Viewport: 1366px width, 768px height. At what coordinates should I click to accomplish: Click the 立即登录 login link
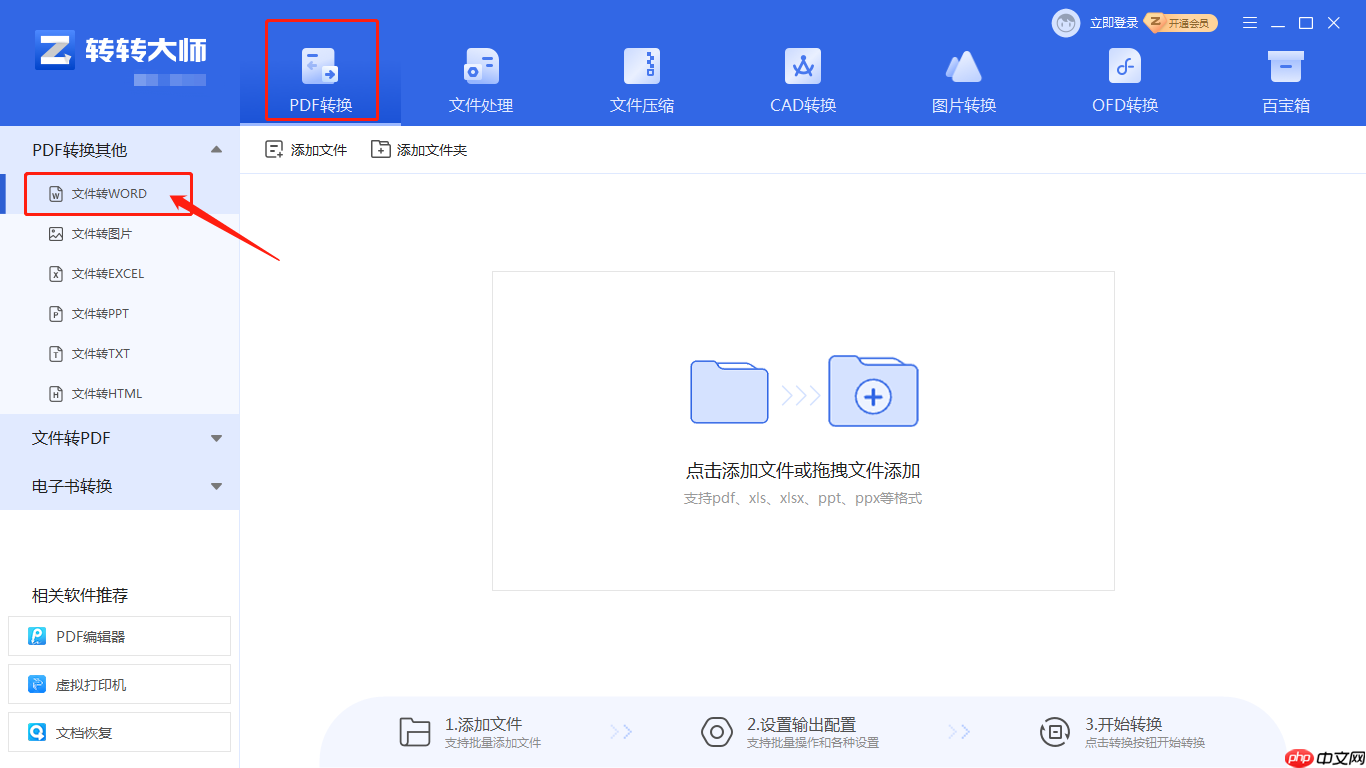point(1113,23)
